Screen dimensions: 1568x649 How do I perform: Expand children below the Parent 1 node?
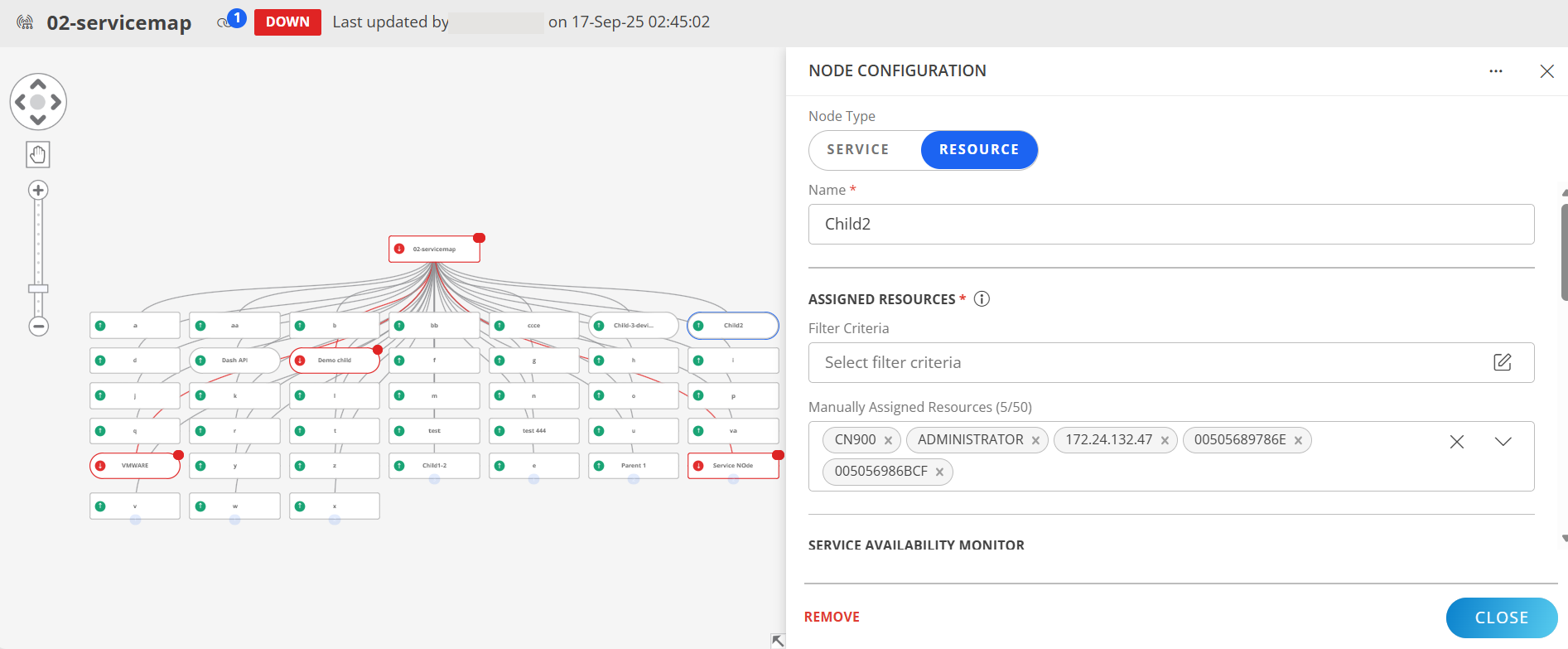634,479
